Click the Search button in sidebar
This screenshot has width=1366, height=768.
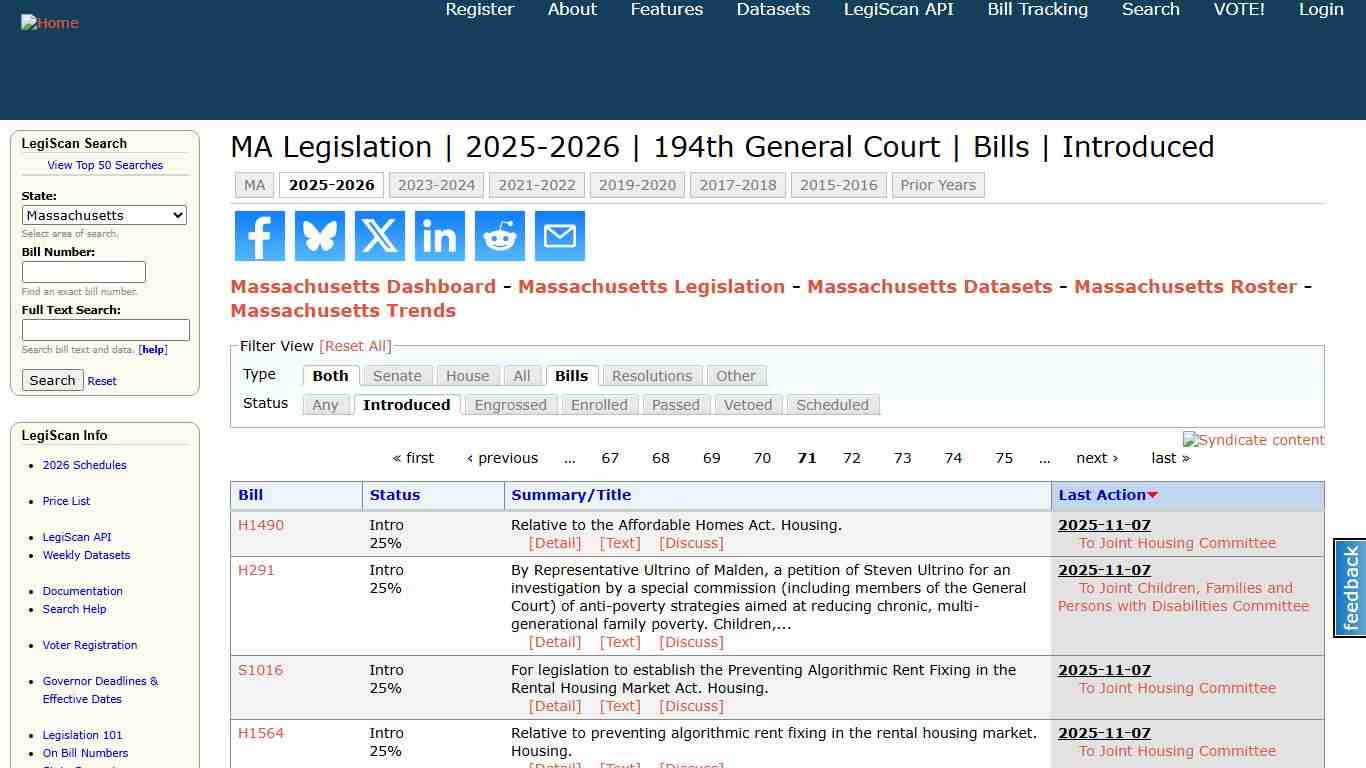[52, 380]
